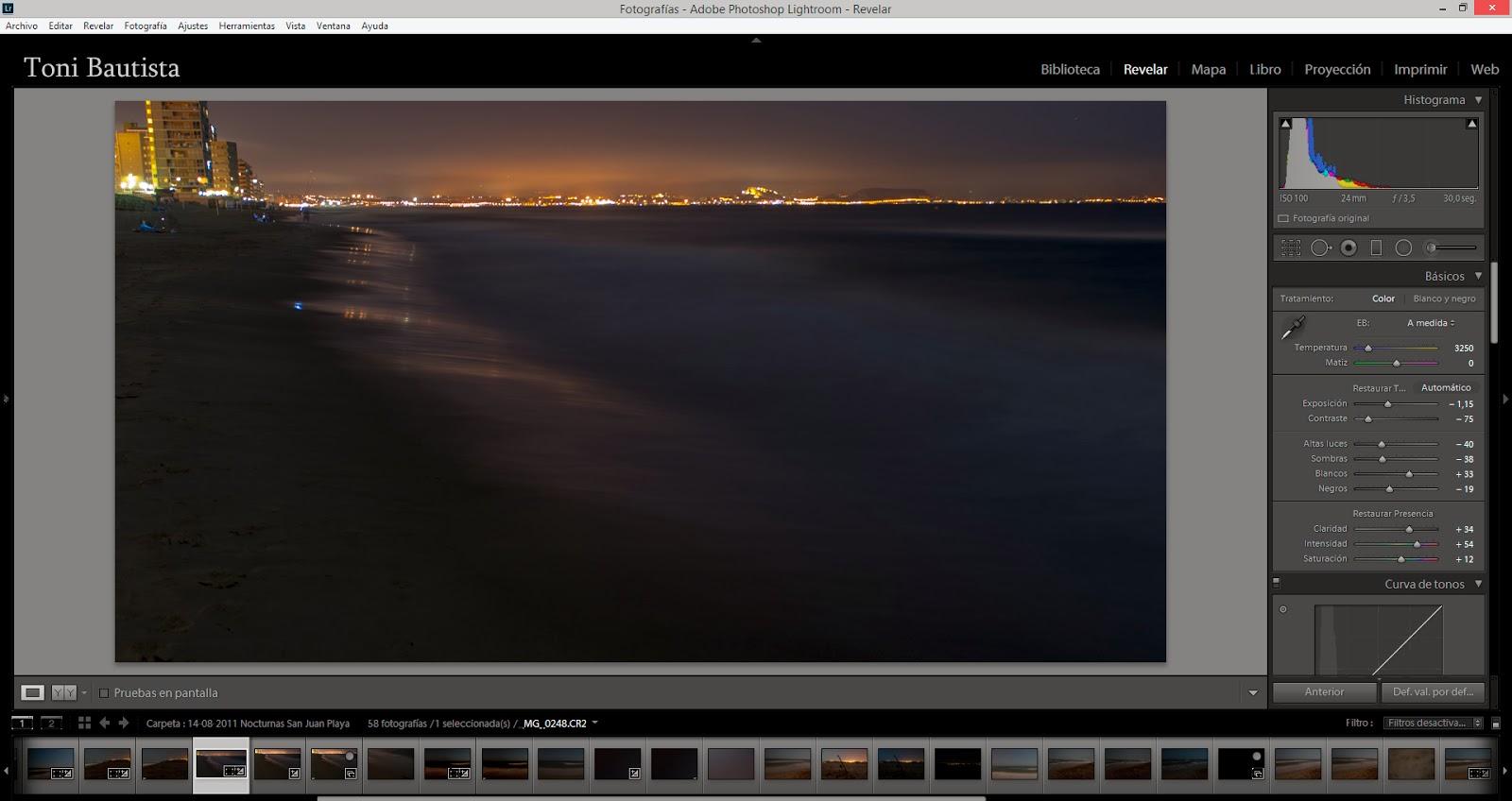Image resolution: width=1512 pixels, height=801 pixels.
Task: Open the Ayuda menu
Action: click(374, 26)
